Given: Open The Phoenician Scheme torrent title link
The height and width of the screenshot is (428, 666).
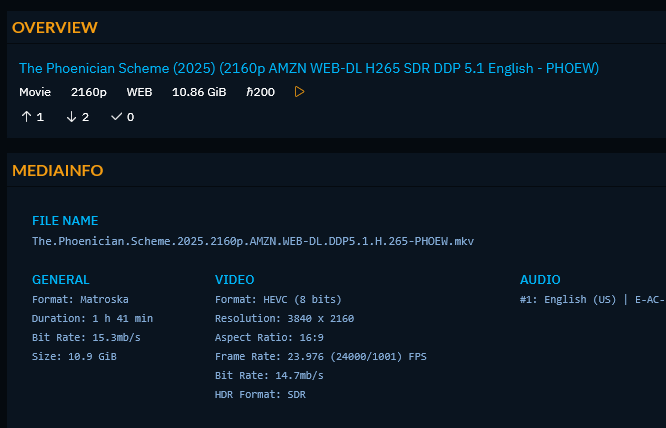Looking at the screenshot, I should [309, 68].
